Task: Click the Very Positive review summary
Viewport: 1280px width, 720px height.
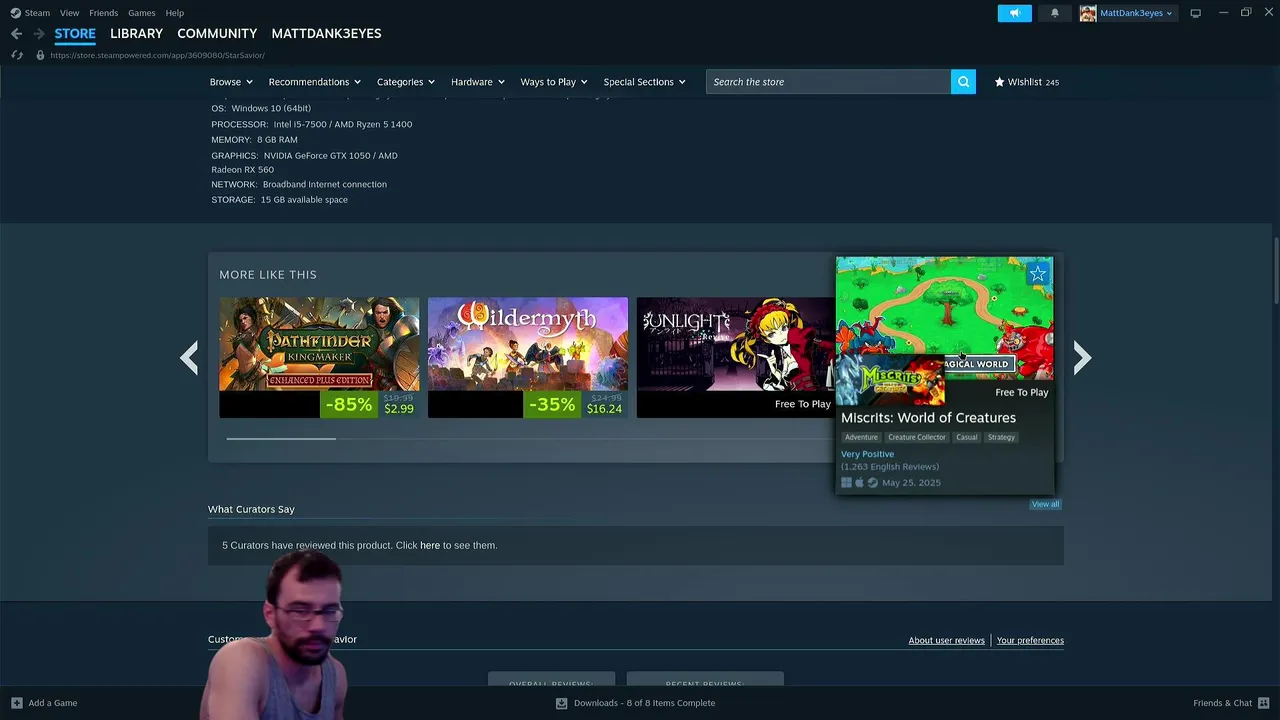Action: tap(867, 454)
